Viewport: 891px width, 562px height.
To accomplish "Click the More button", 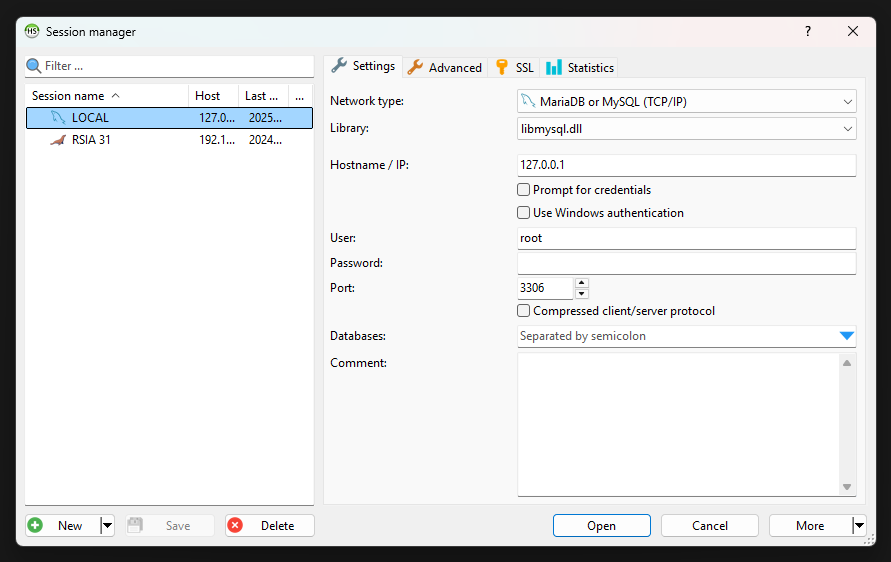I will pos(810,526).
